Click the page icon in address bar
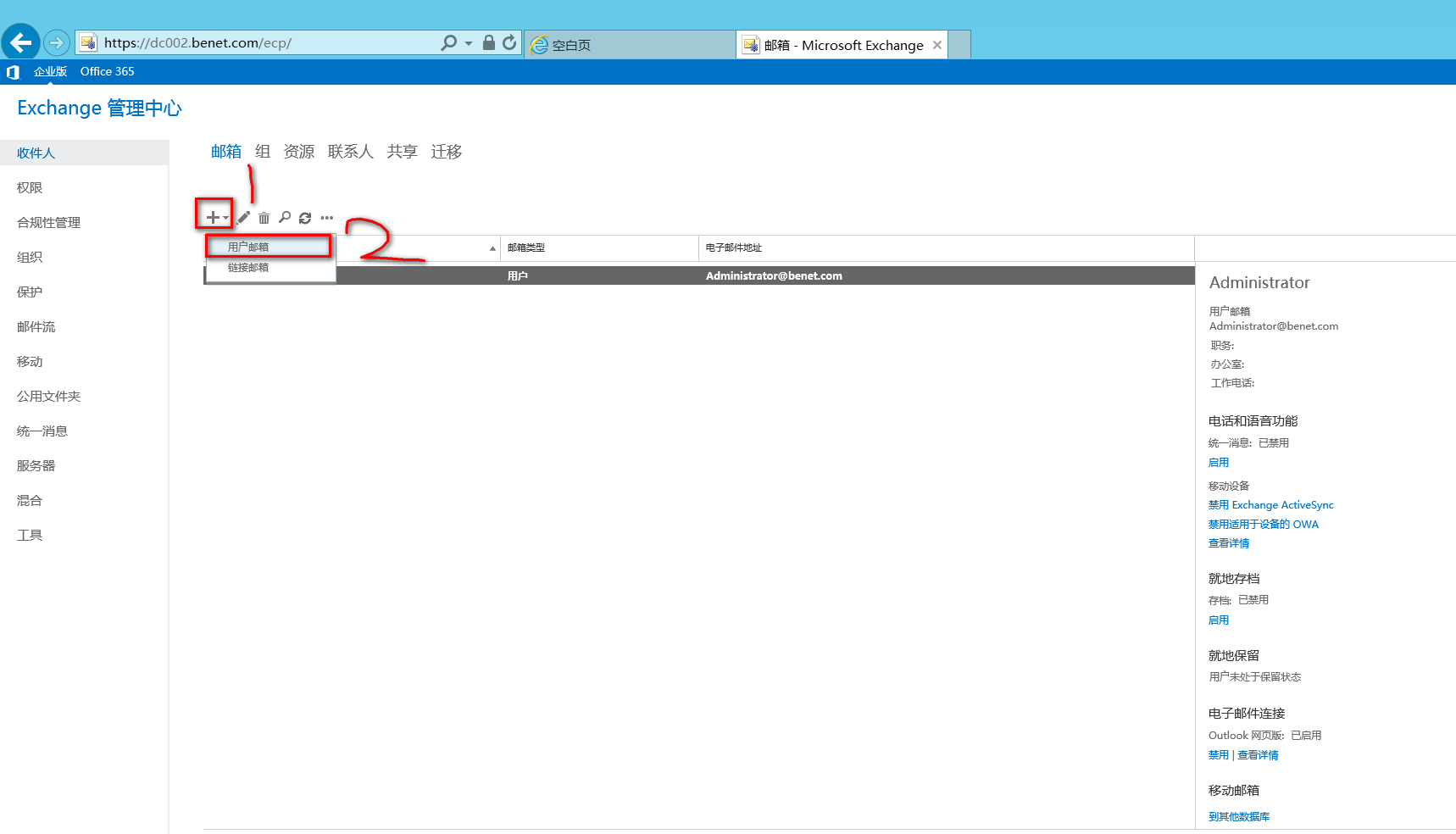This screenshot has height=834, width=1456. 88,42
